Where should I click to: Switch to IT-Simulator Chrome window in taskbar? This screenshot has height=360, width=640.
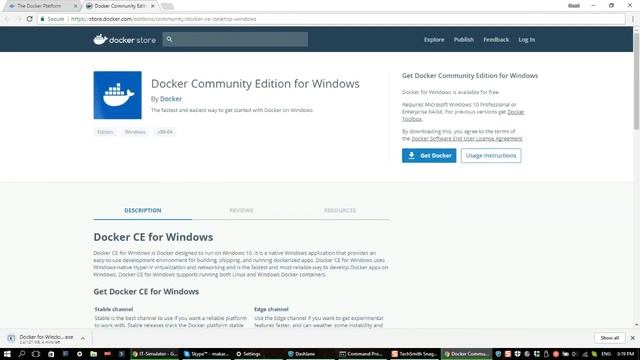[x=154, y=354]
